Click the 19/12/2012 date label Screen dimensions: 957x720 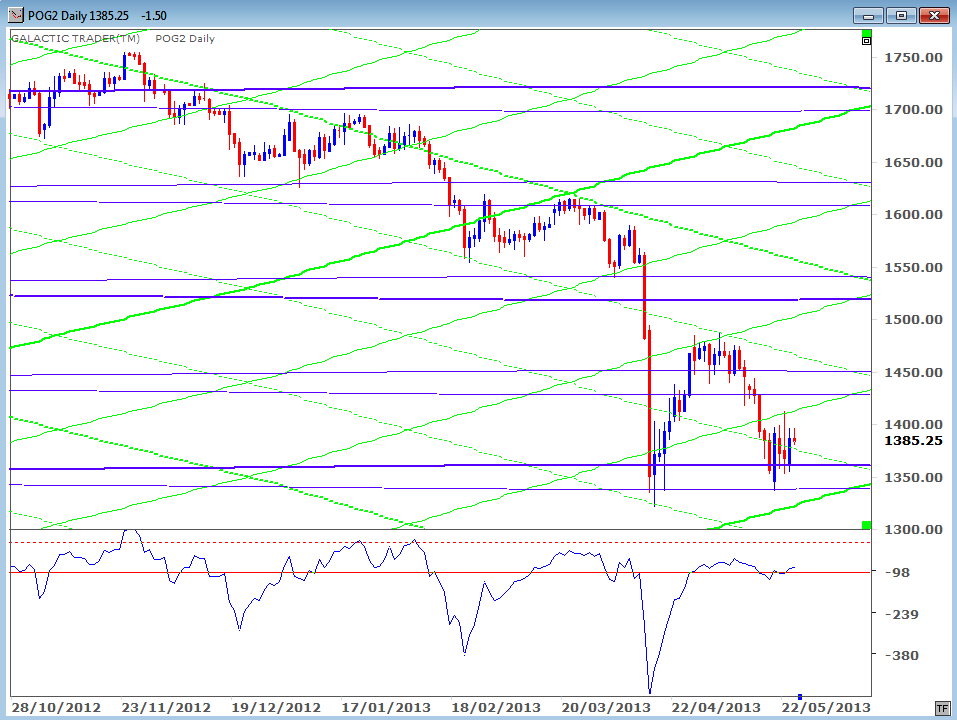[x=276, y=708]
